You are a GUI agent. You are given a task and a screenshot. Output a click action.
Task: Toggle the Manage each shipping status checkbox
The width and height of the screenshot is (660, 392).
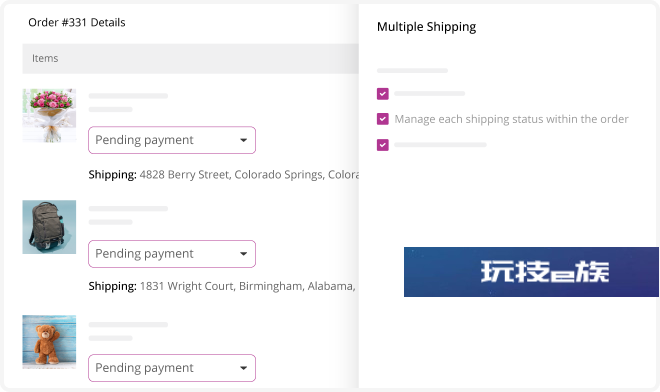[x=383, y=119]
